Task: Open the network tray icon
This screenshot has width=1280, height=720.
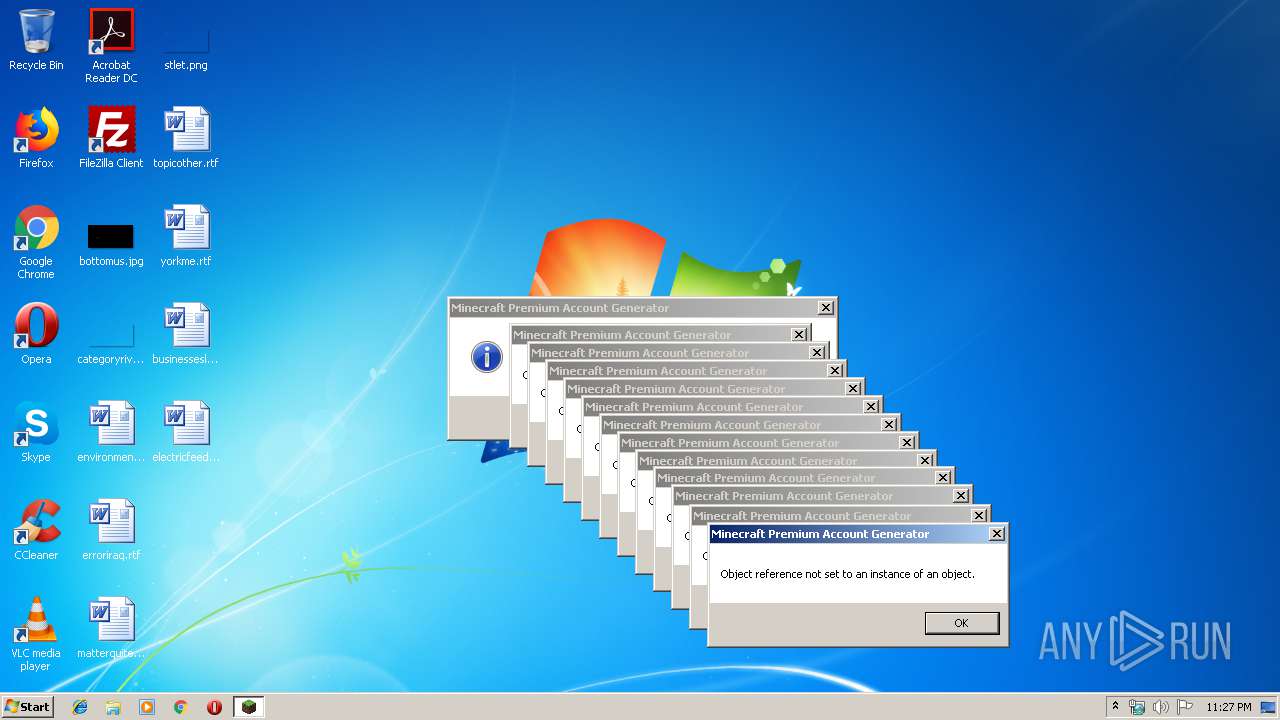Action: 1137,707
